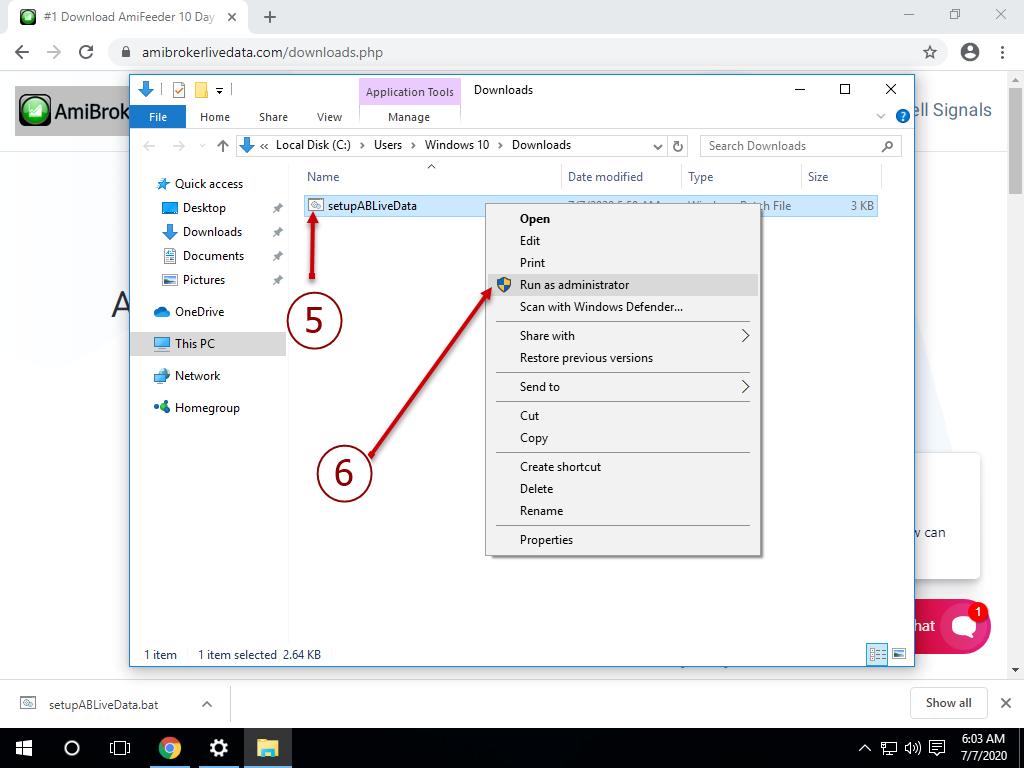Choose Open in context menu
The width and height of the screenshot is (1024, 768).
[x=534, y=219]
